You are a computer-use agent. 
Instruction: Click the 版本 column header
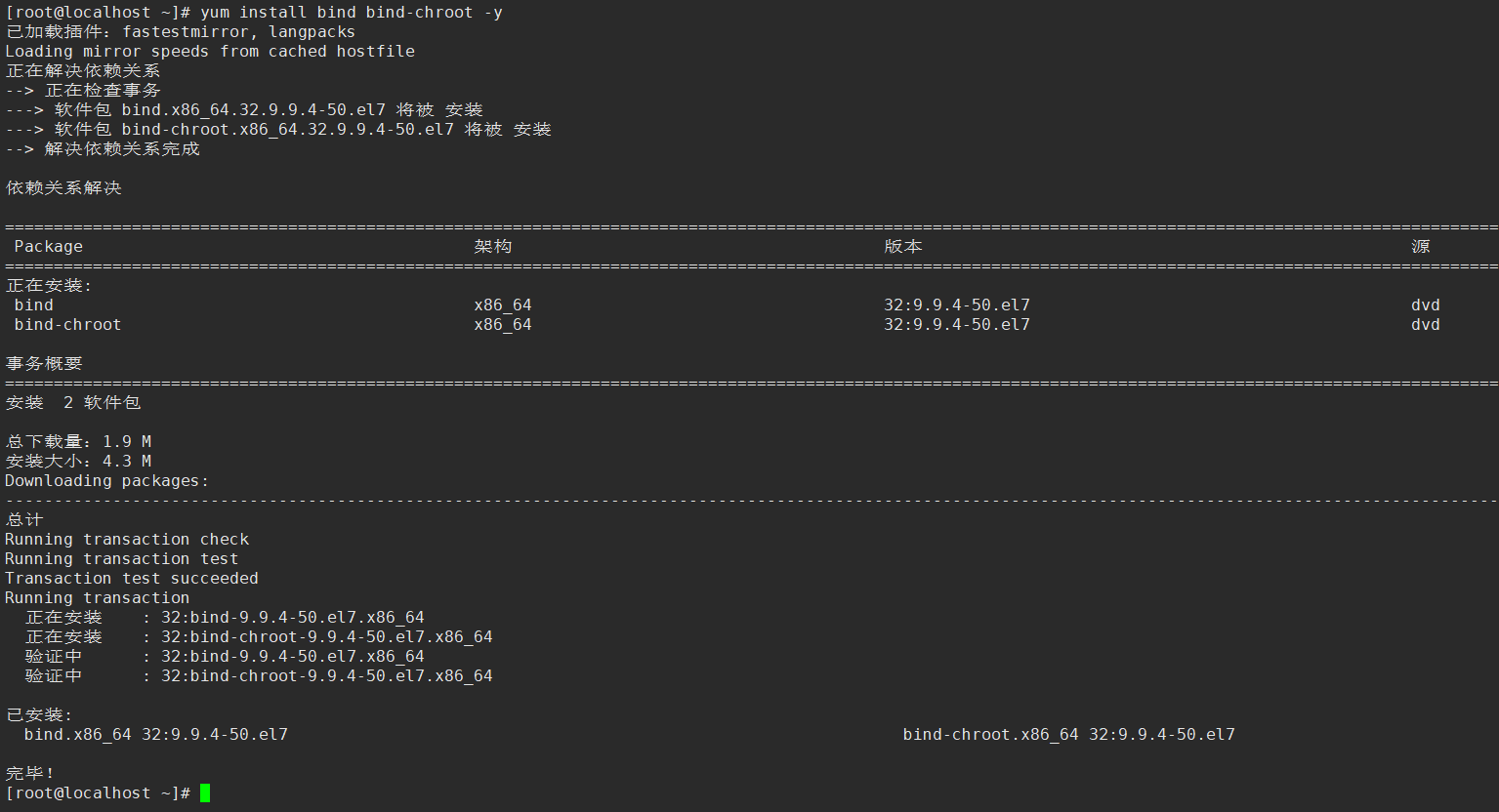pos(902,247)
